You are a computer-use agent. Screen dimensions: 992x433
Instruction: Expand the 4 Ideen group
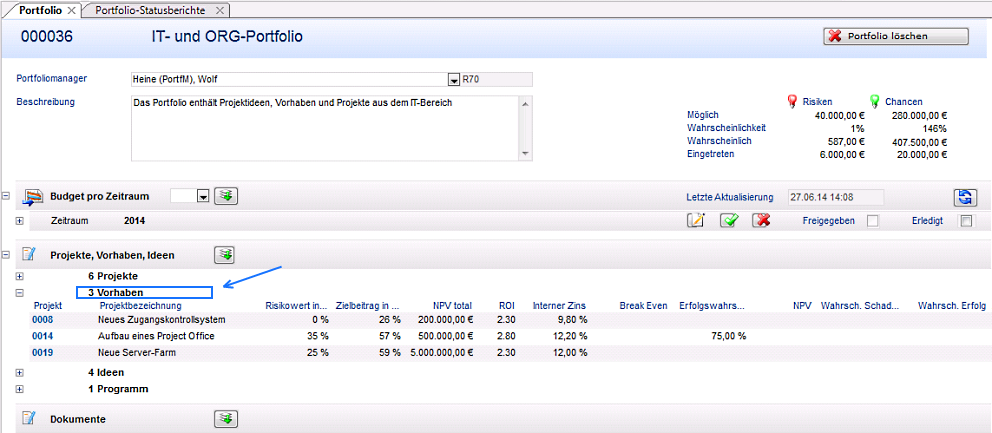(x=20, y=372)
